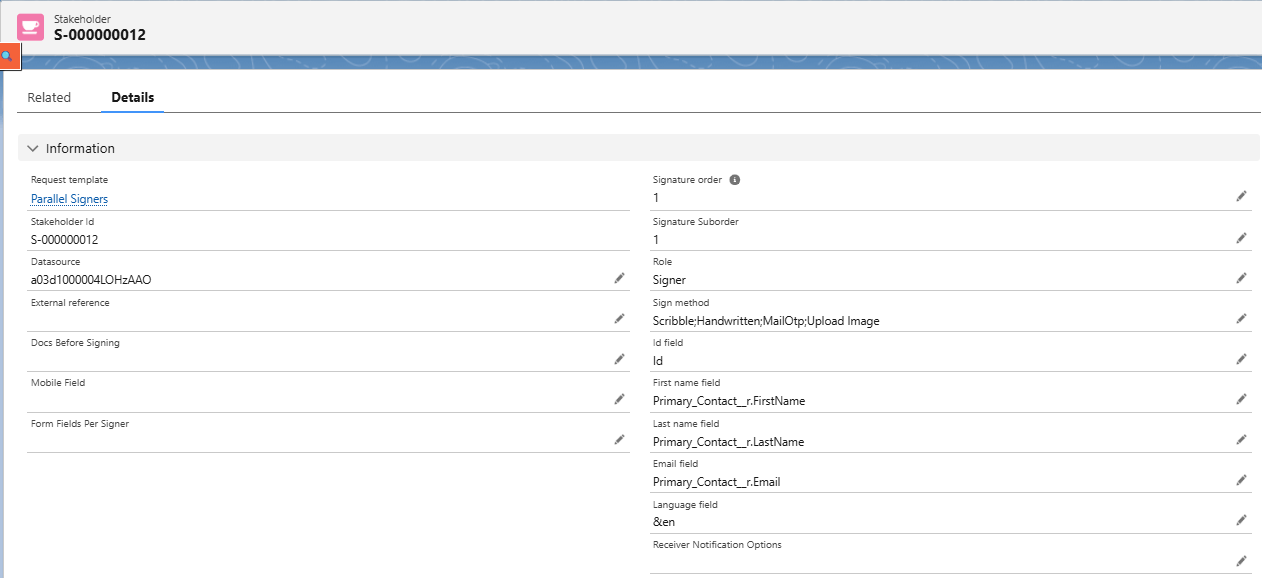Click the Stakeholder object icon in header
Viewport: 1262px width, 578px height.
click(30, 27)
